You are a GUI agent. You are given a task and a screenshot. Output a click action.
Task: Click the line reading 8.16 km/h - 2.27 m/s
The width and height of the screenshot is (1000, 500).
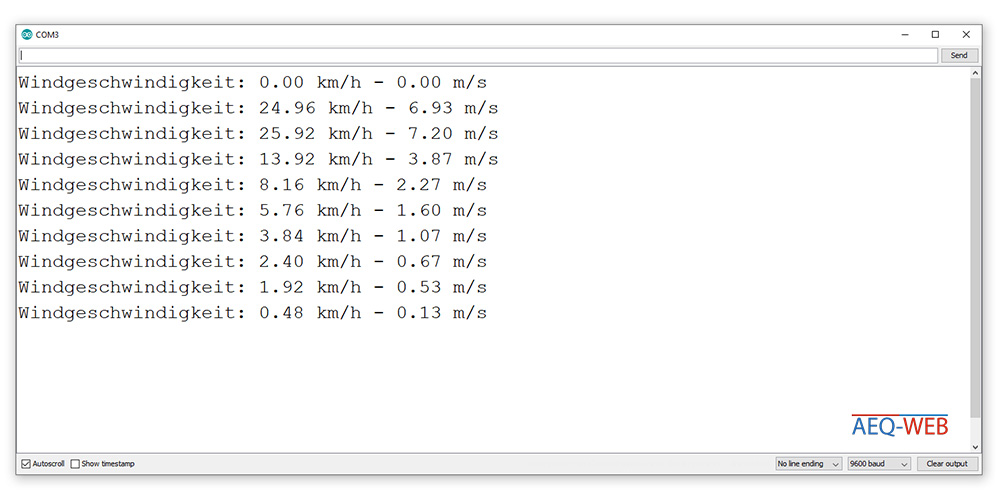(253, 185)
